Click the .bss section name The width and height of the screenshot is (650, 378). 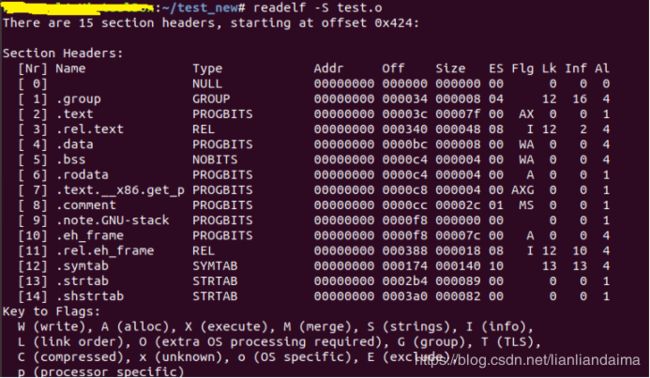pyautogui.click(x=71, y=160)
